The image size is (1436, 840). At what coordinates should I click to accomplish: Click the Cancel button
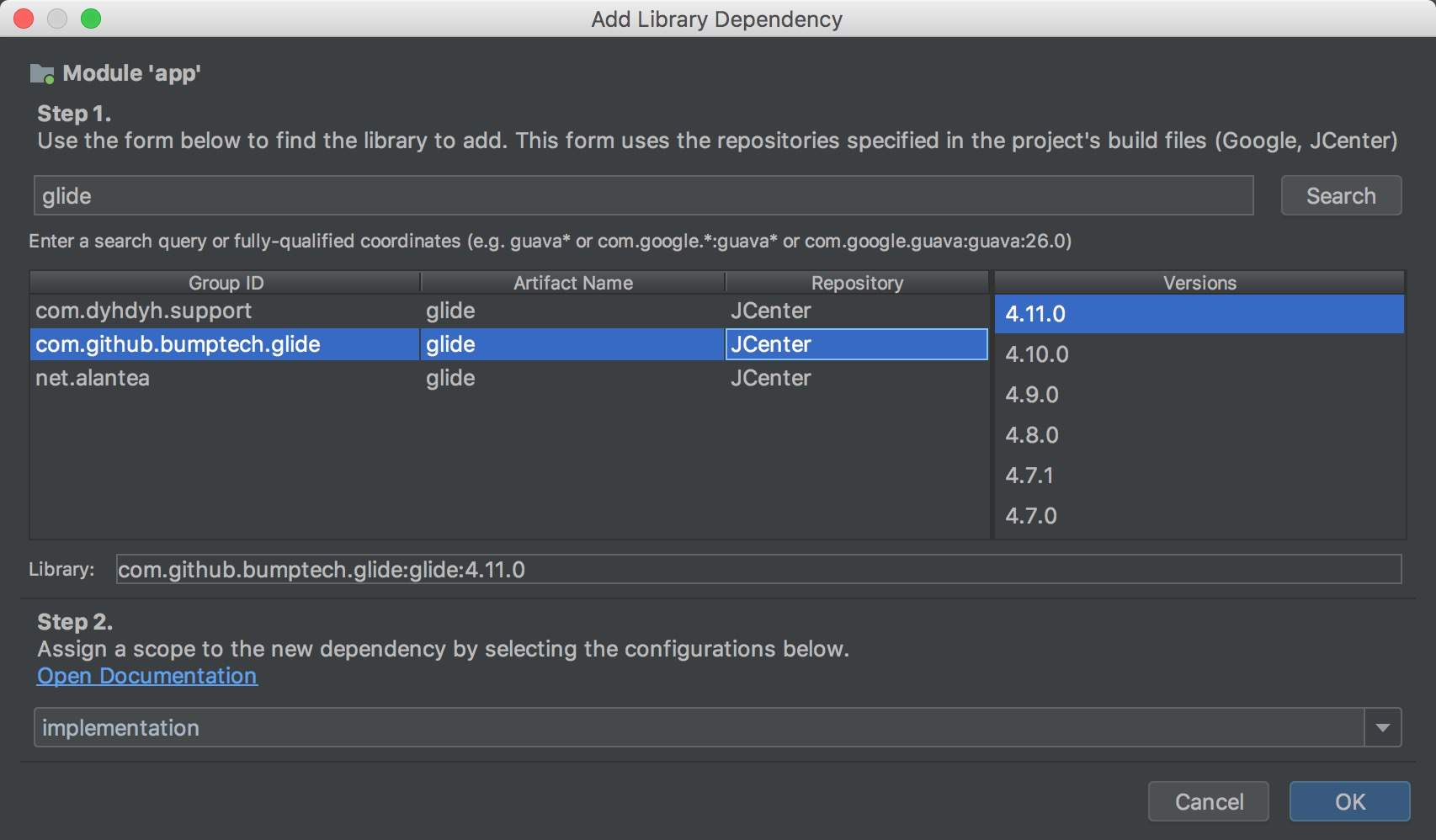tap(1209, 802)
